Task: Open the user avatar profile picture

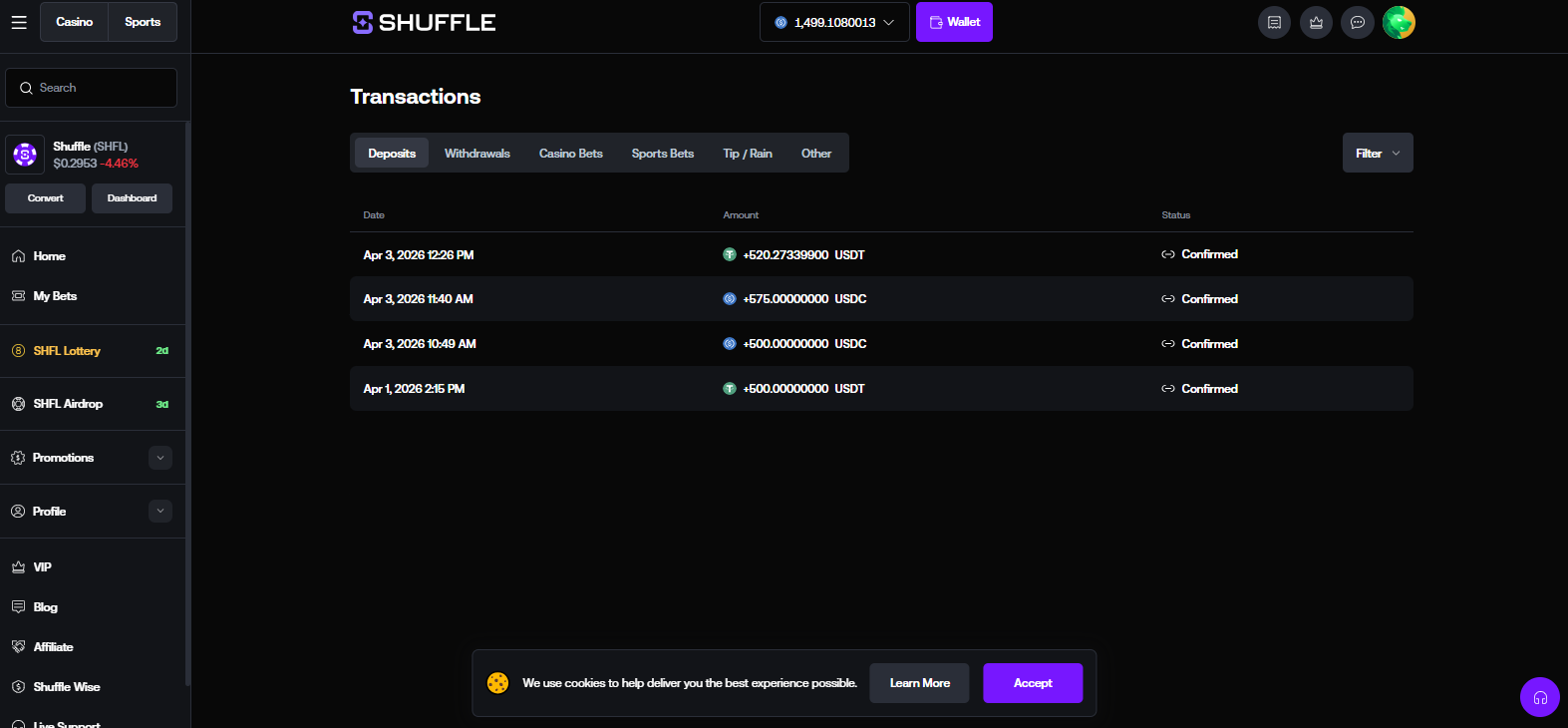Action: (x=1399, y=22)
